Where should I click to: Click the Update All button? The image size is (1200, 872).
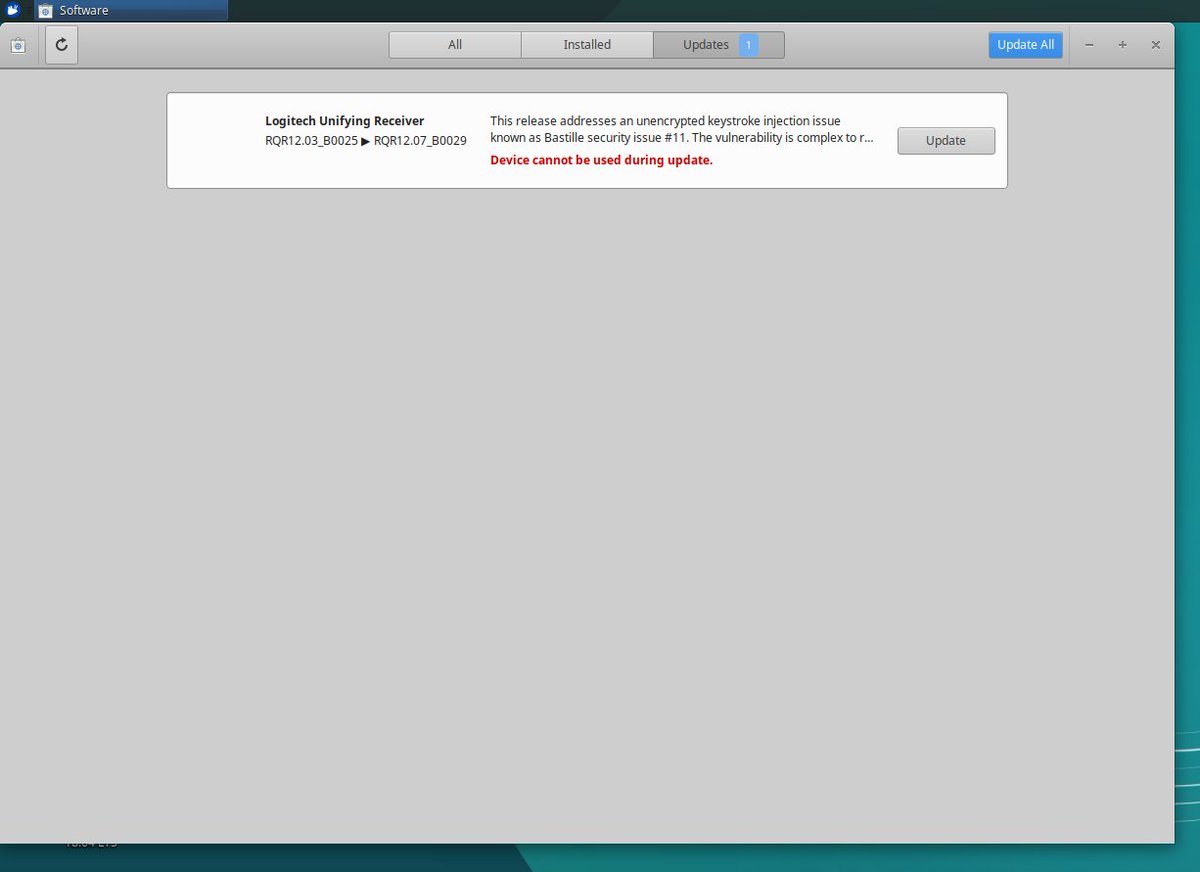click(x=1025, y=45)
